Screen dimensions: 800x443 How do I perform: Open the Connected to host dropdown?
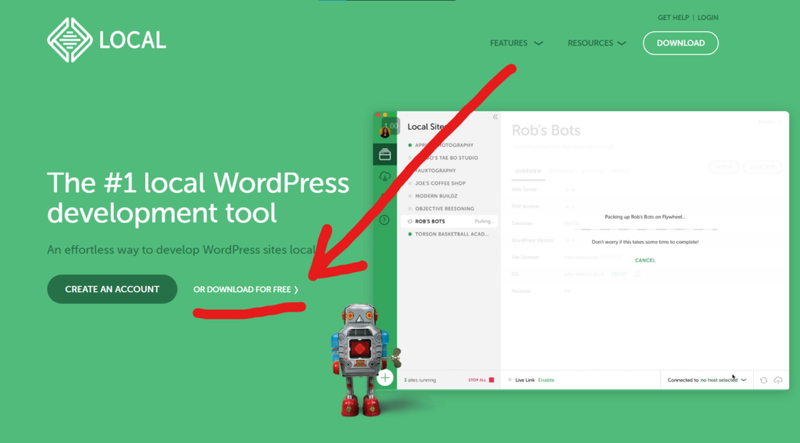707,380
